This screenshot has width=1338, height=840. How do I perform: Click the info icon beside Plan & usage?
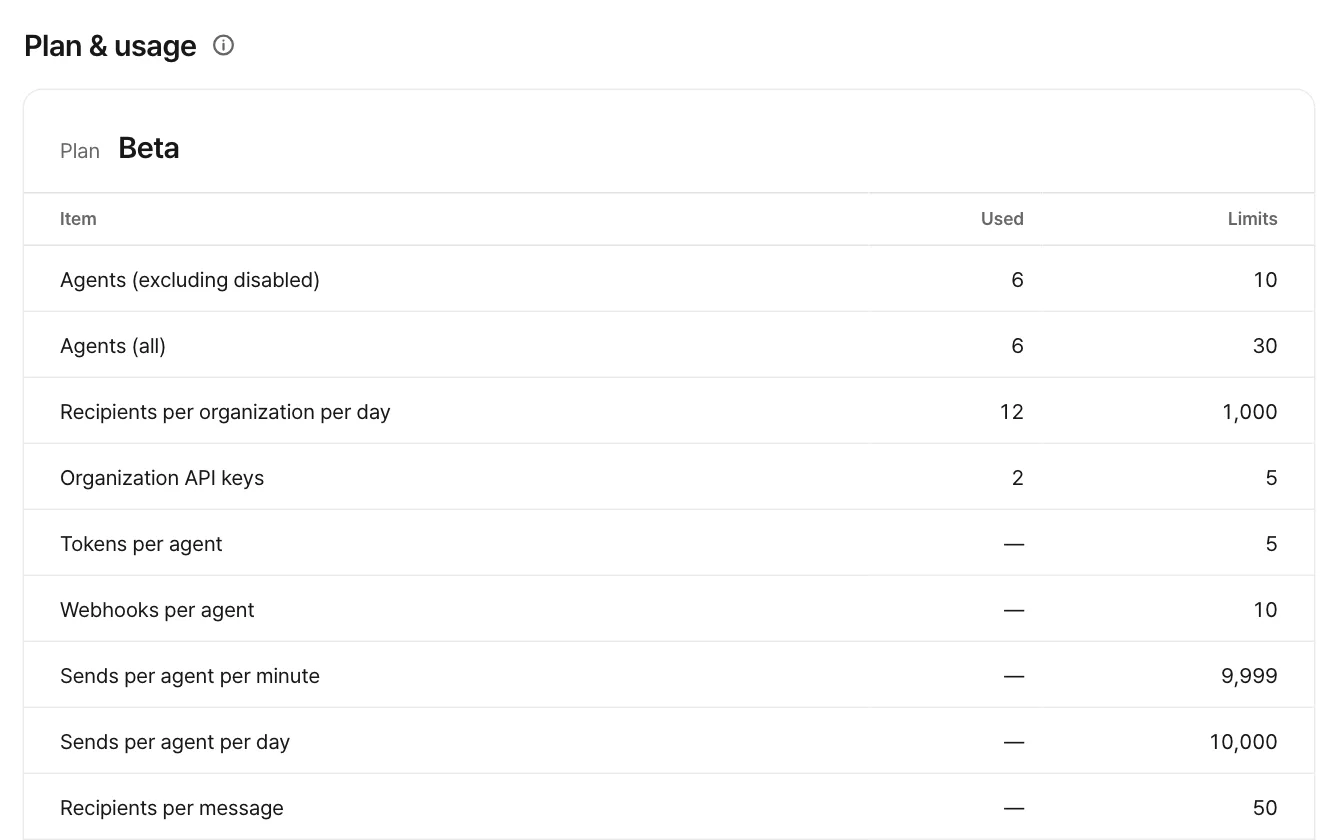click(x=224, y=45)
